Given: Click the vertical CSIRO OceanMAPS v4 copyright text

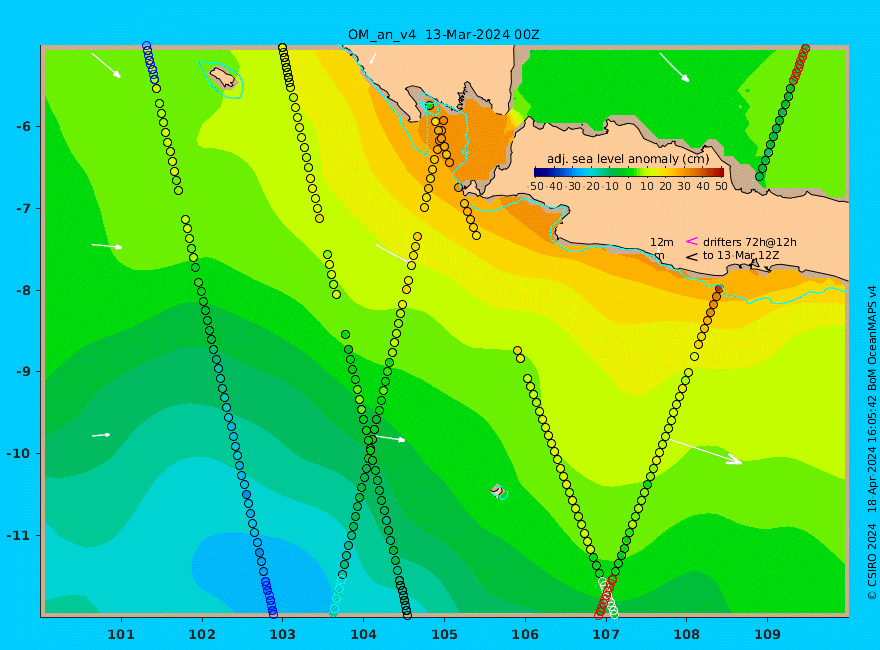Looking at the screenshot, I should [872, 443].
